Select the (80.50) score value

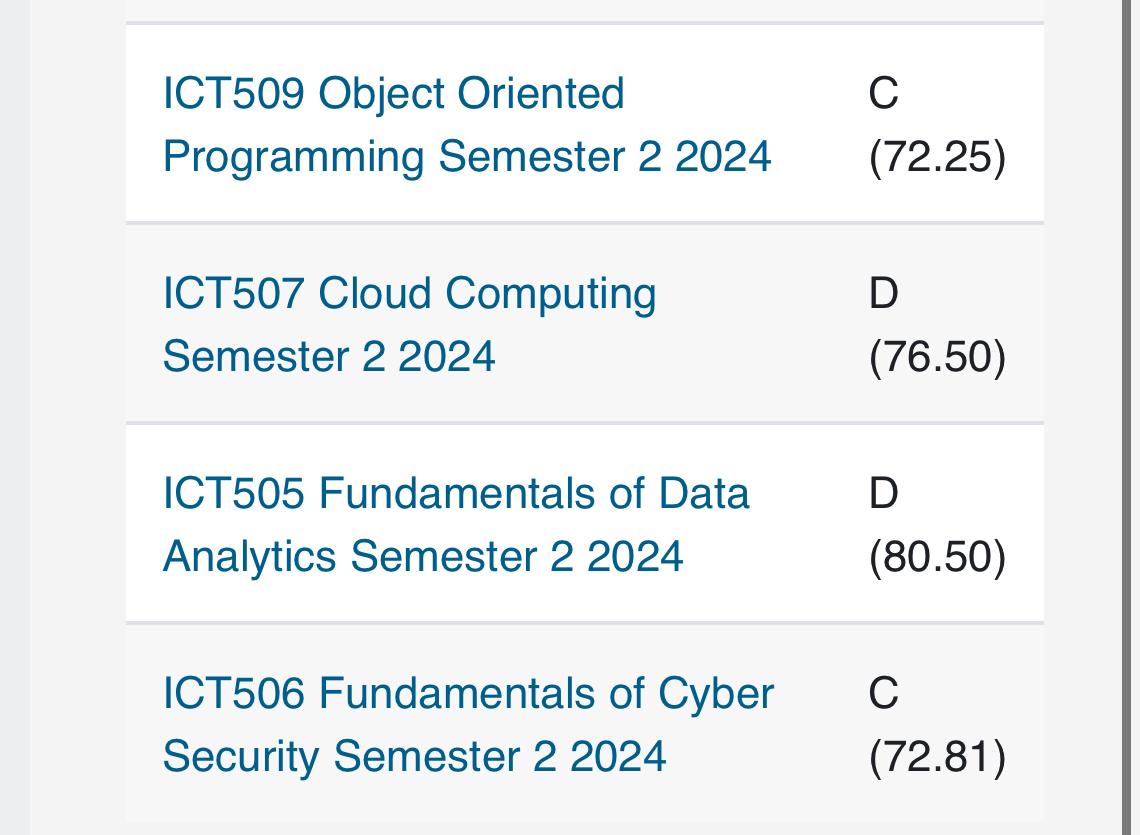click(x=937, y=557)
